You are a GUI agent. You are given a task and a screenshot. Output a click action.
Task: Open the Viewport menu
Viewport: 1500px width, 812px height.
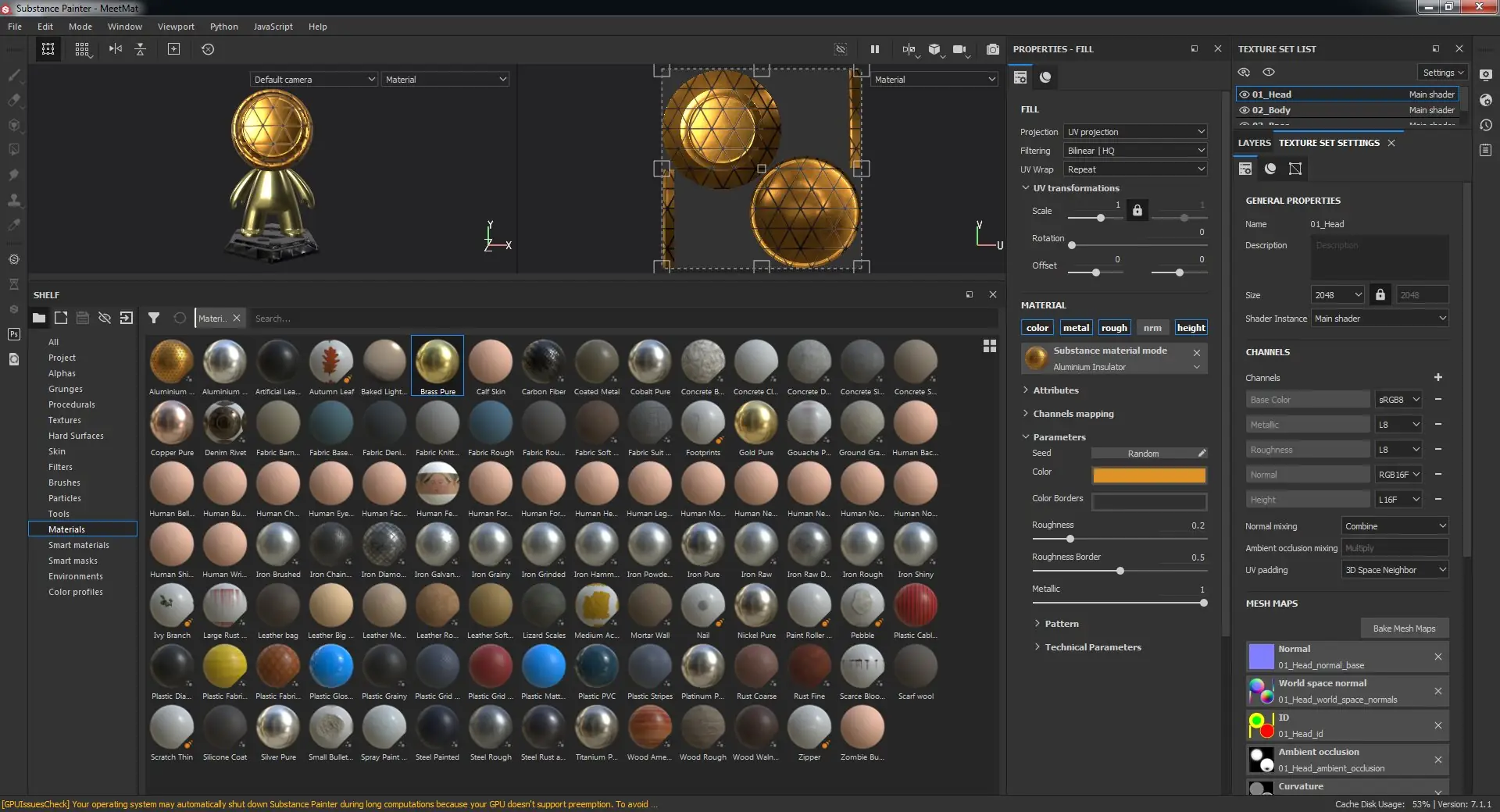(x=176, y=27)
